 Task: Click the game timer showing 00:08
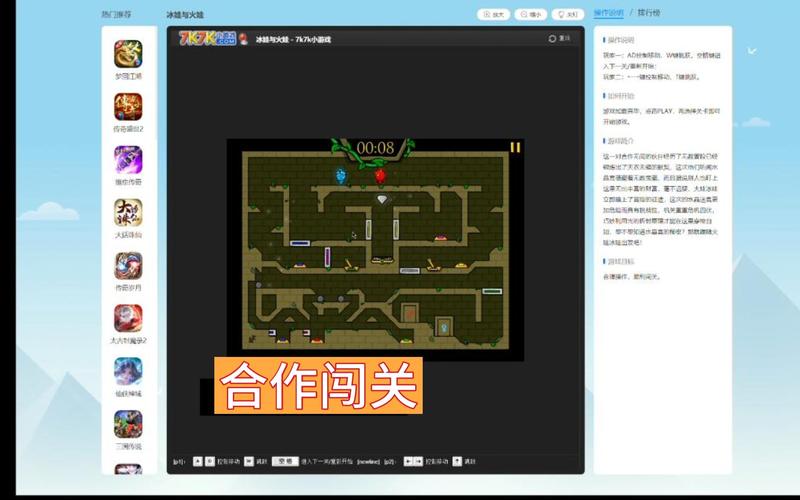[375, 148]
